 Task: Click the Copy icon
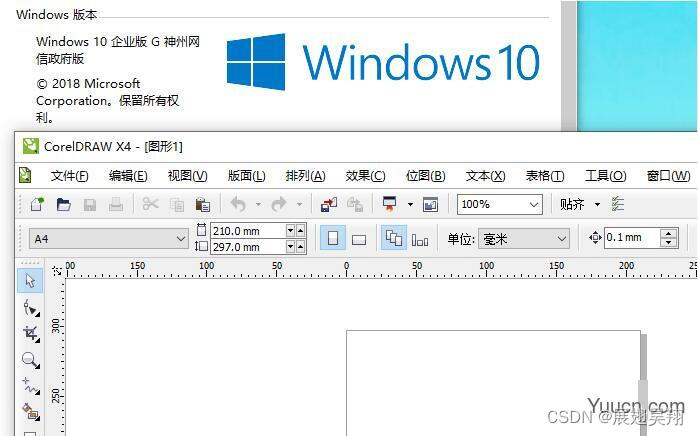tap(177, 205)
